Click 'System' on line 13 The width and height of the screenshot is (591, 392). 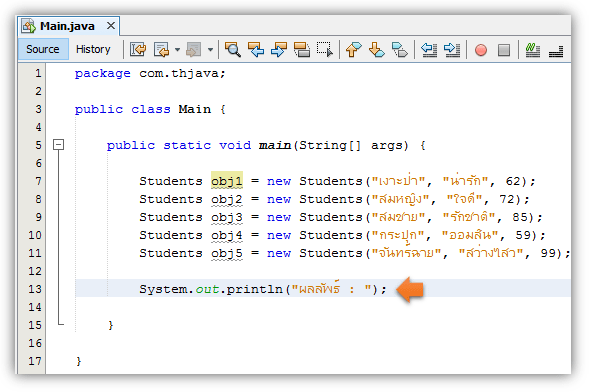click(163, 289)
